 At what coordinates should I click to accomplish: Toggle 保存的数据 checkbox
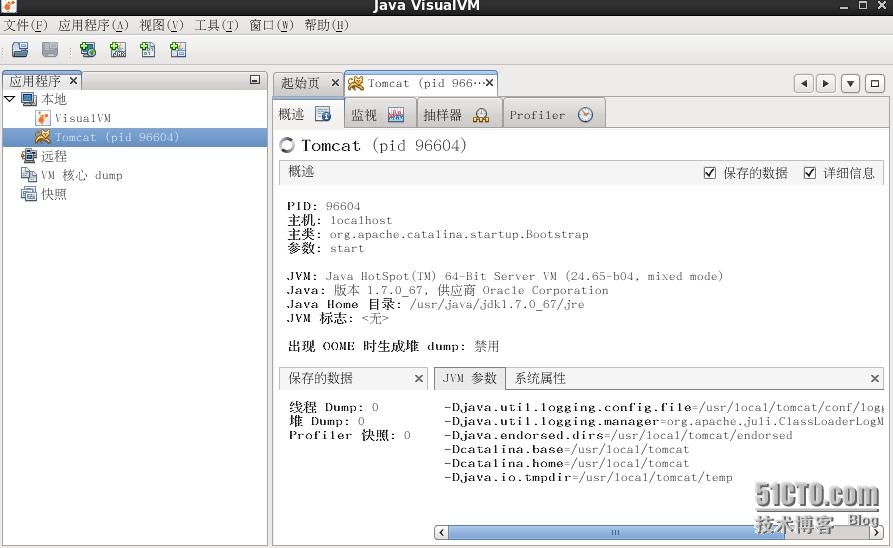click(710, 173)
